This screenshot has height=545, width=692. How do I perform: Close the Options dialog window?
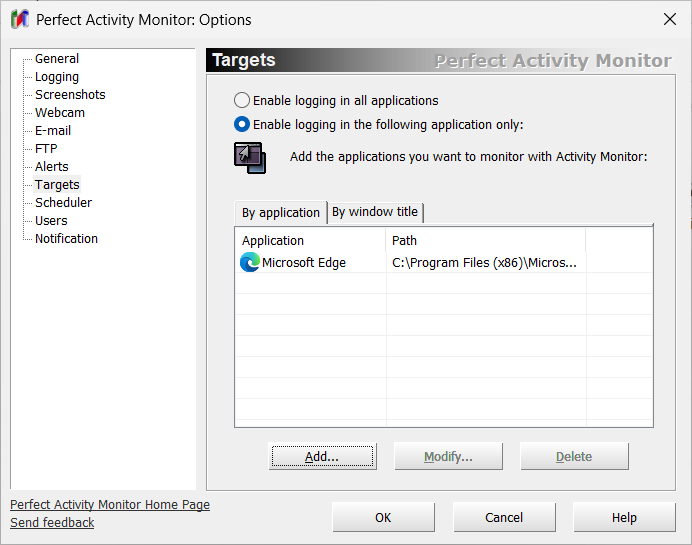pos(669,19)
